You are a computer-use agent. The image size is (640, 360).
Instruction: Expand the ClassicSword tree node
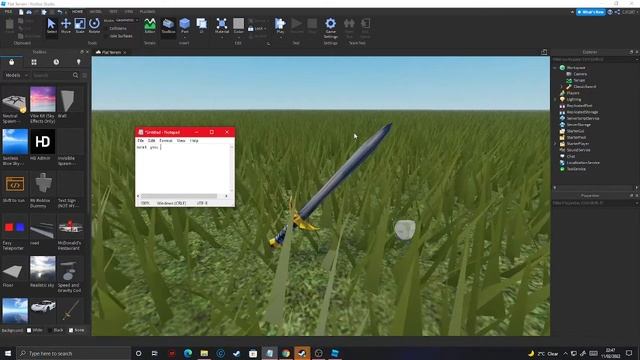[x=562, y=87]
